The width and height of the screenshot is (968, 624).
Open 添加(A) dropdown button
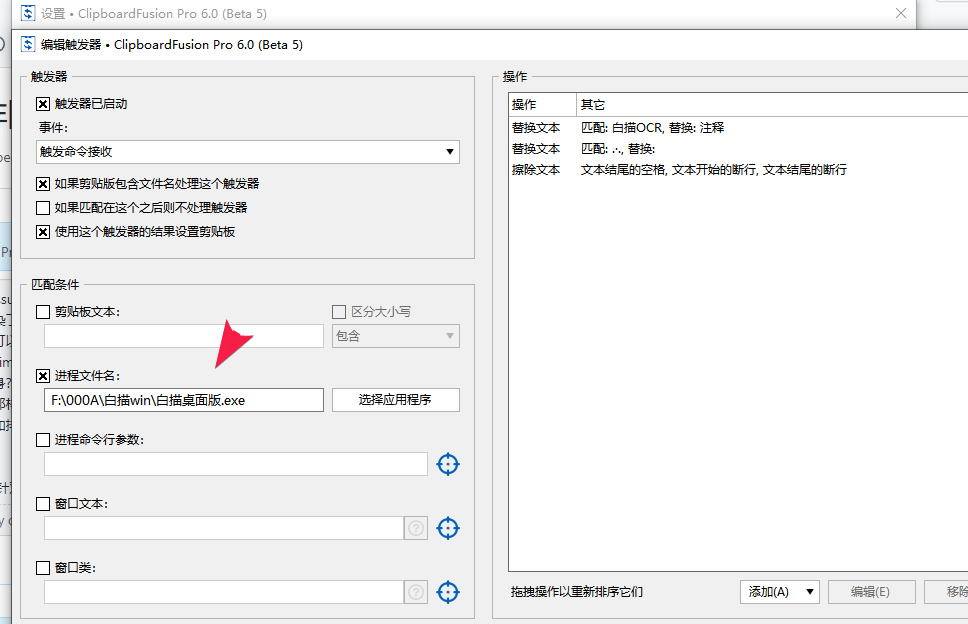[x=780, y=592]
